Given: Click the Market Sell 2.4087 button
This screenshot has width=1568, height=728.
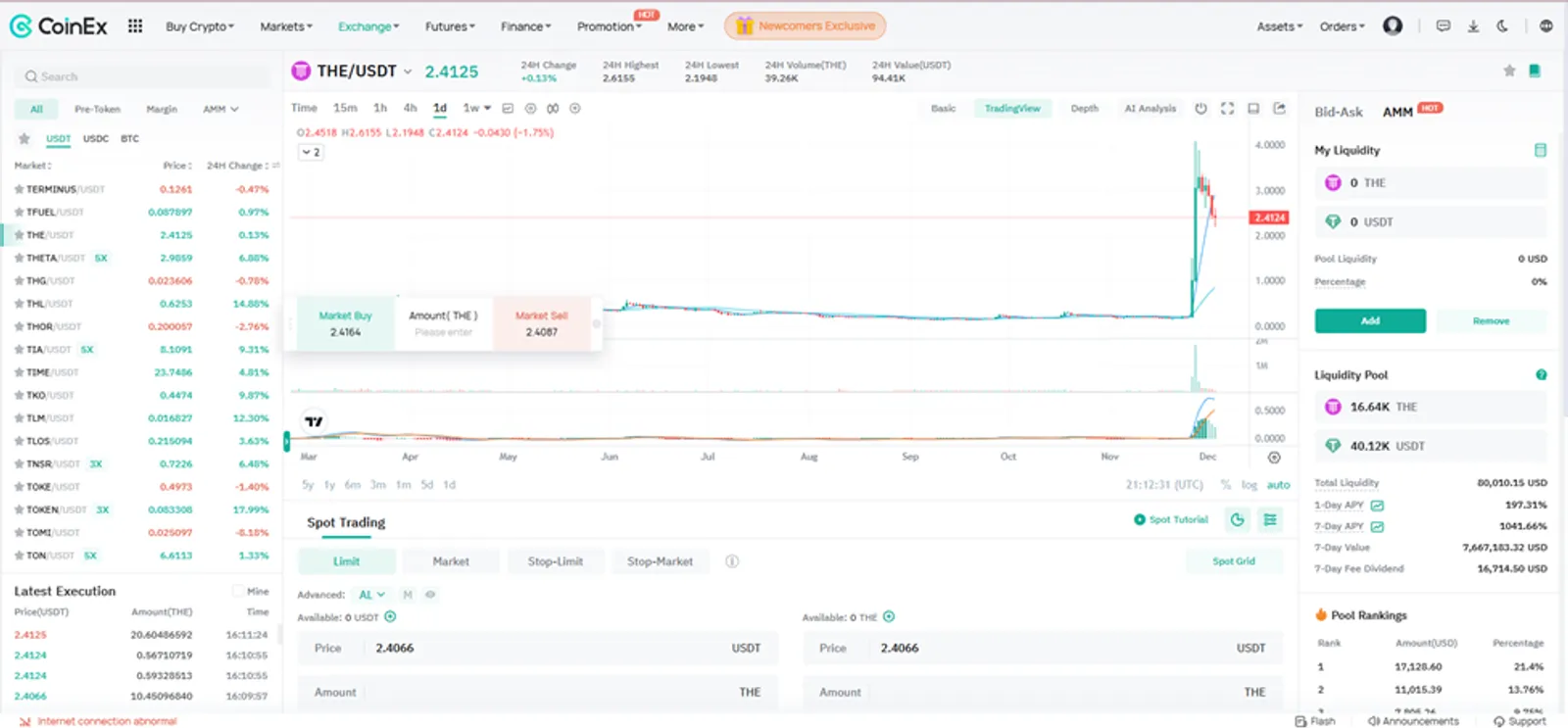Looking at the screenshot, I should [x=542, y=324].
